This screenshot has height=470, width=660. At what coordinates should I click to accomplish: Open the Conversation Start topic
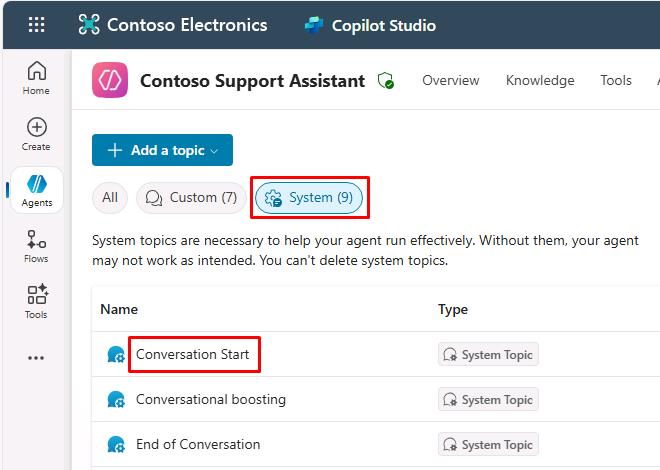191,354
